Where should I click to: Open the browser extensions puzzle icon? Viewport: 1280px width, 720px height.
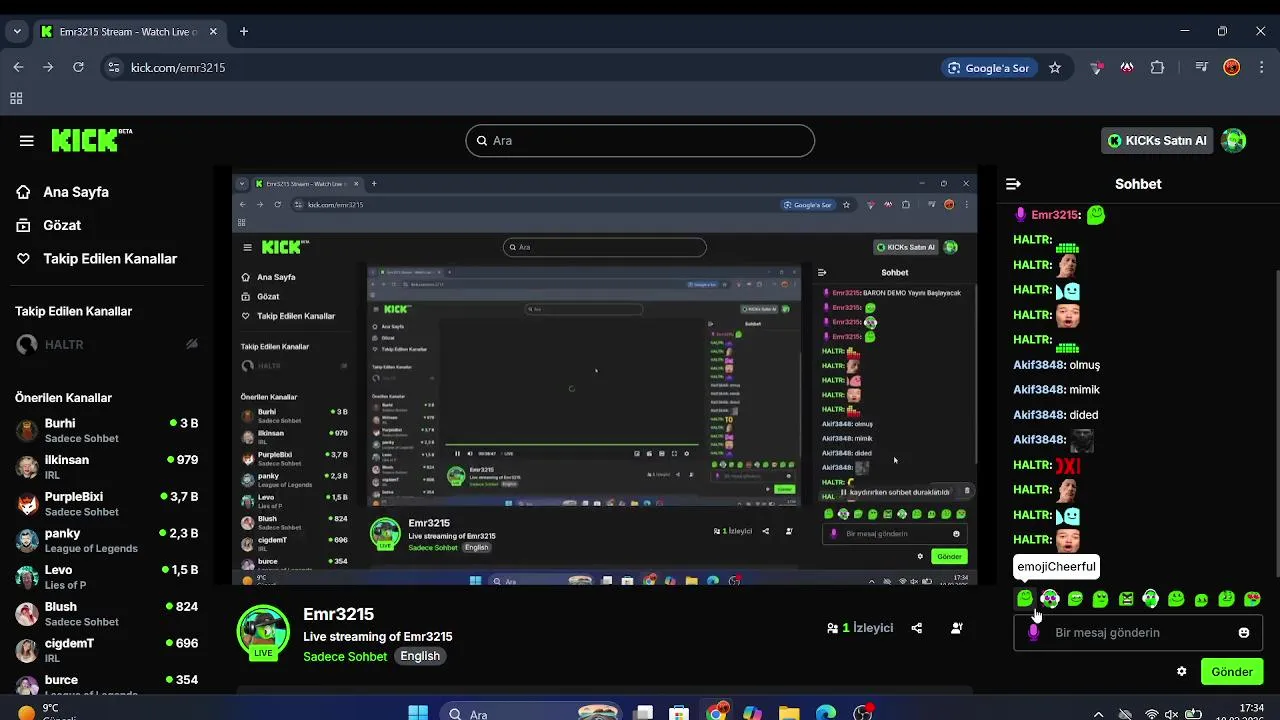pos(1157,68)
